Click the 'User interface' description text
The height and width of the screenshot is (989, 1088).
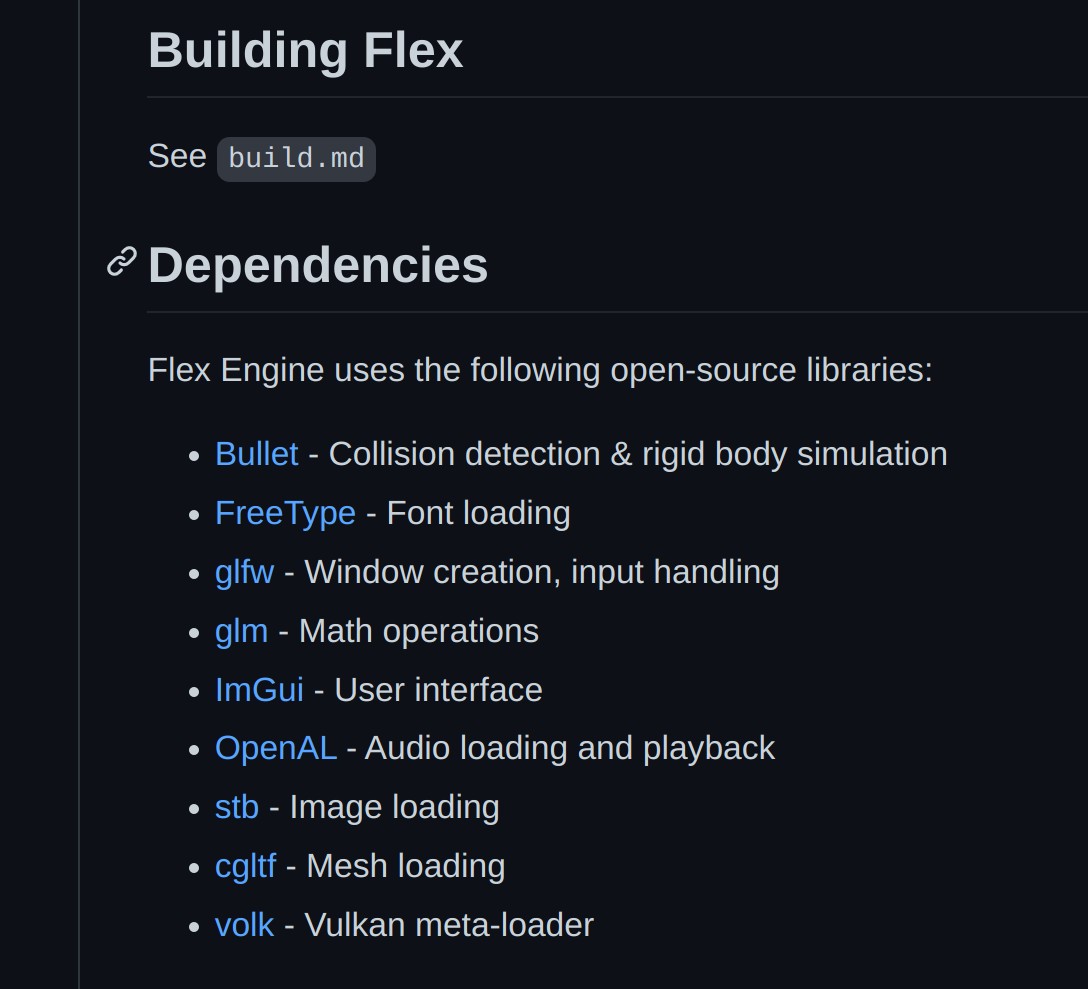(x=439, y=690)
